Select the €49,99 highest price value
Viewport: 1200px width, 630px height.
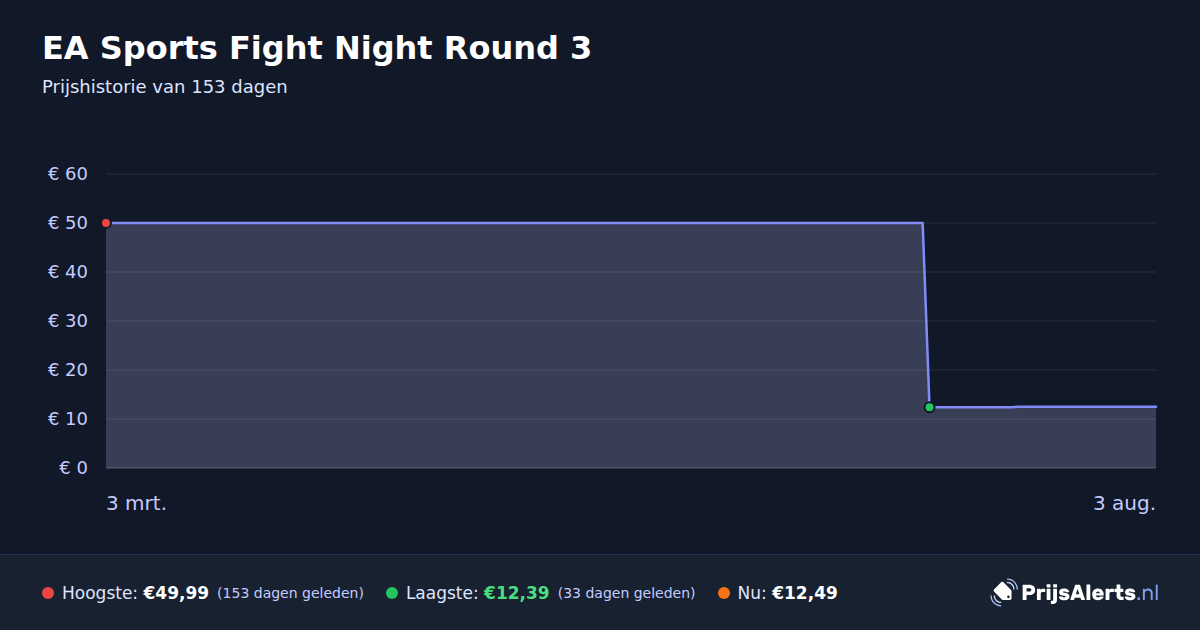coord(176,593)
